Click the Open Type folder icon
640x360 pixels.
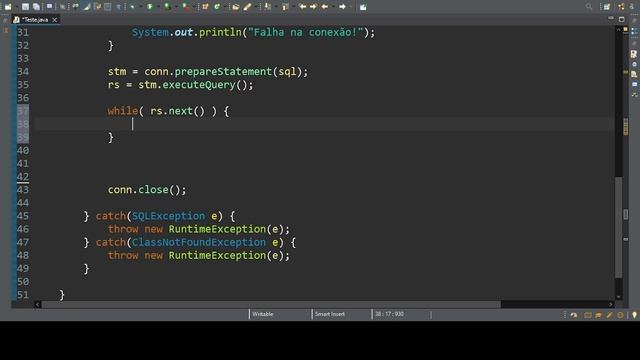[236, 7]
